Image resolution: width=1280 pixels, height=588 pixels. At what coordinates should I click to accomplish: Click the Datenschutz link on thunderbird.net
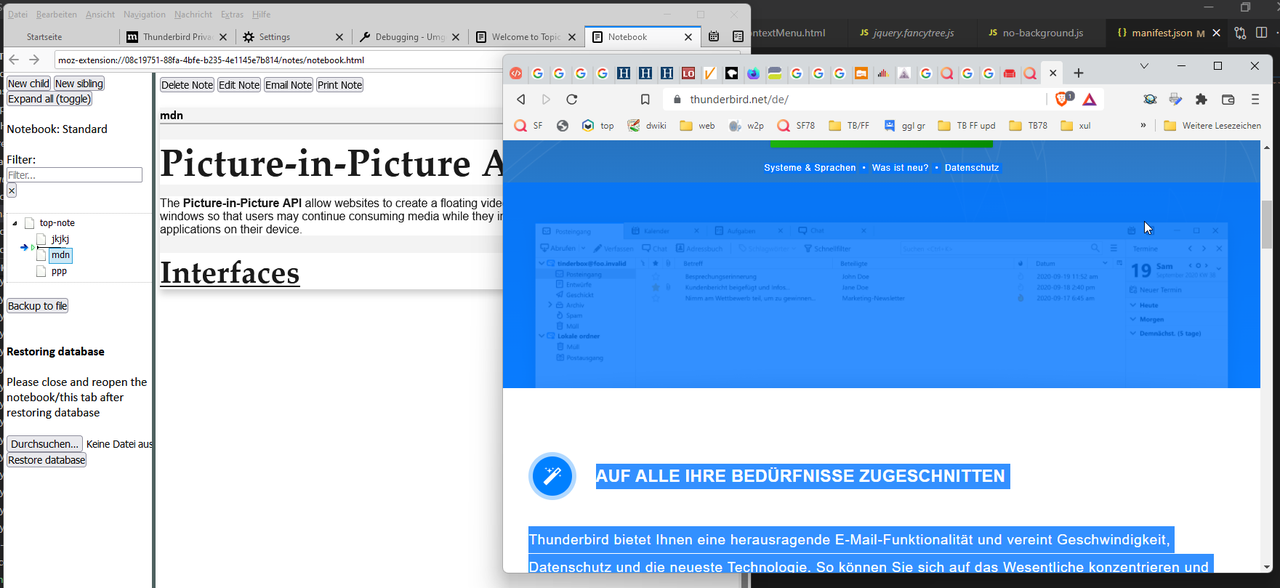[971, 167]
